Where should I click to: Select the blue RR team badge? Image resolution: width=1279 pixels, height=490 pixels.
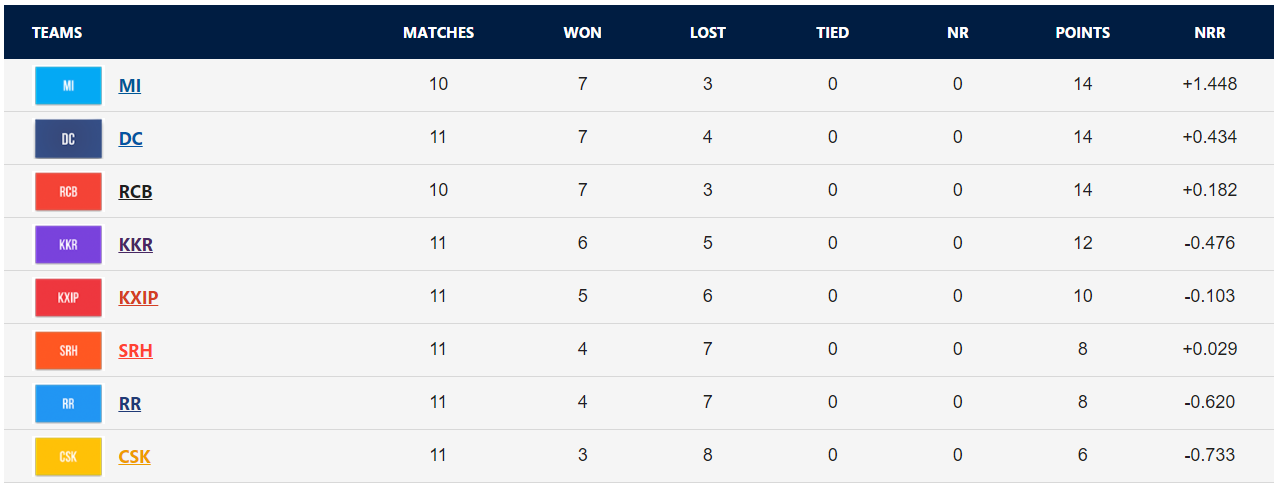68,404
